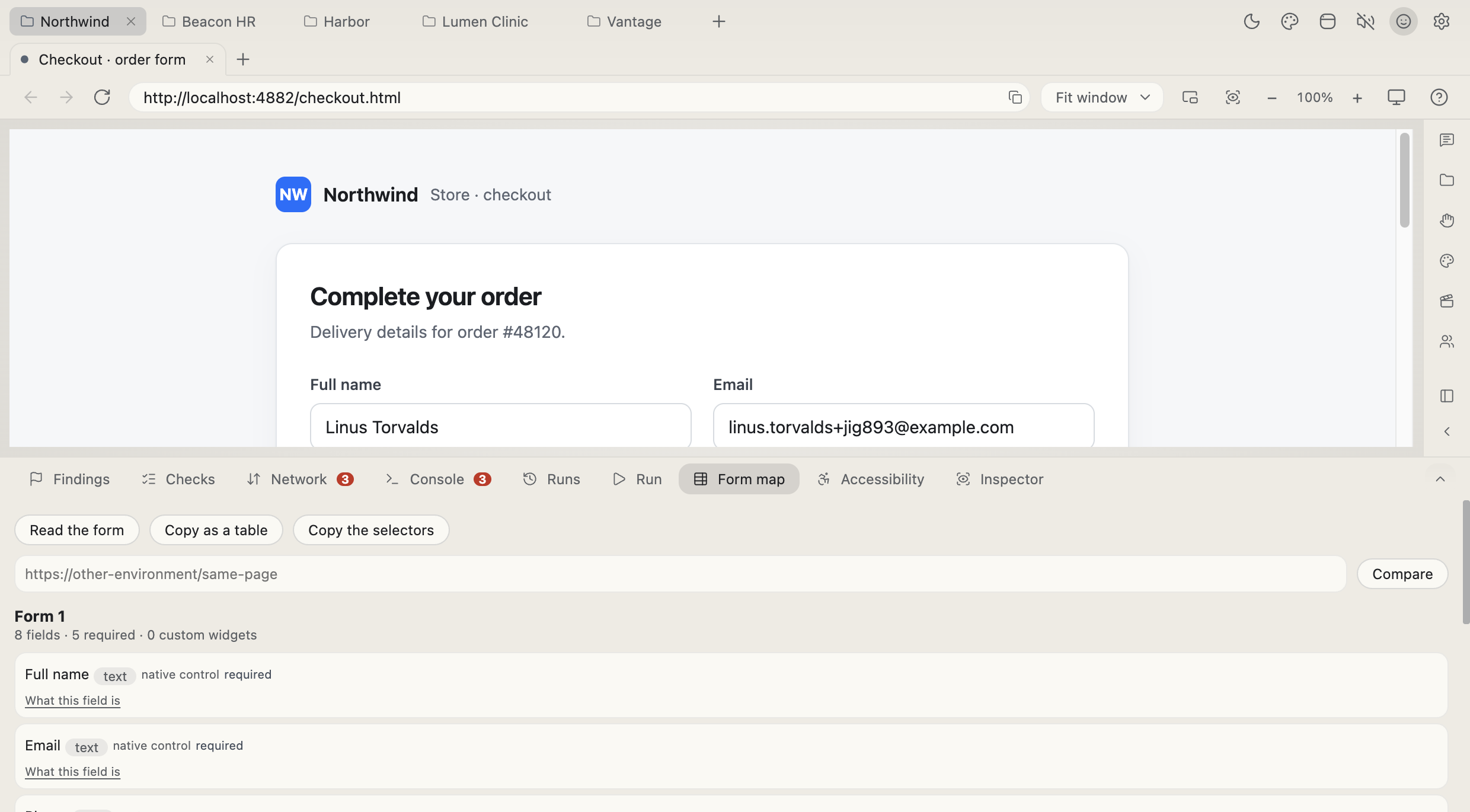Toggle panel layout icon in sidebar
The image size is (1470, 812).
(1446, 396)
